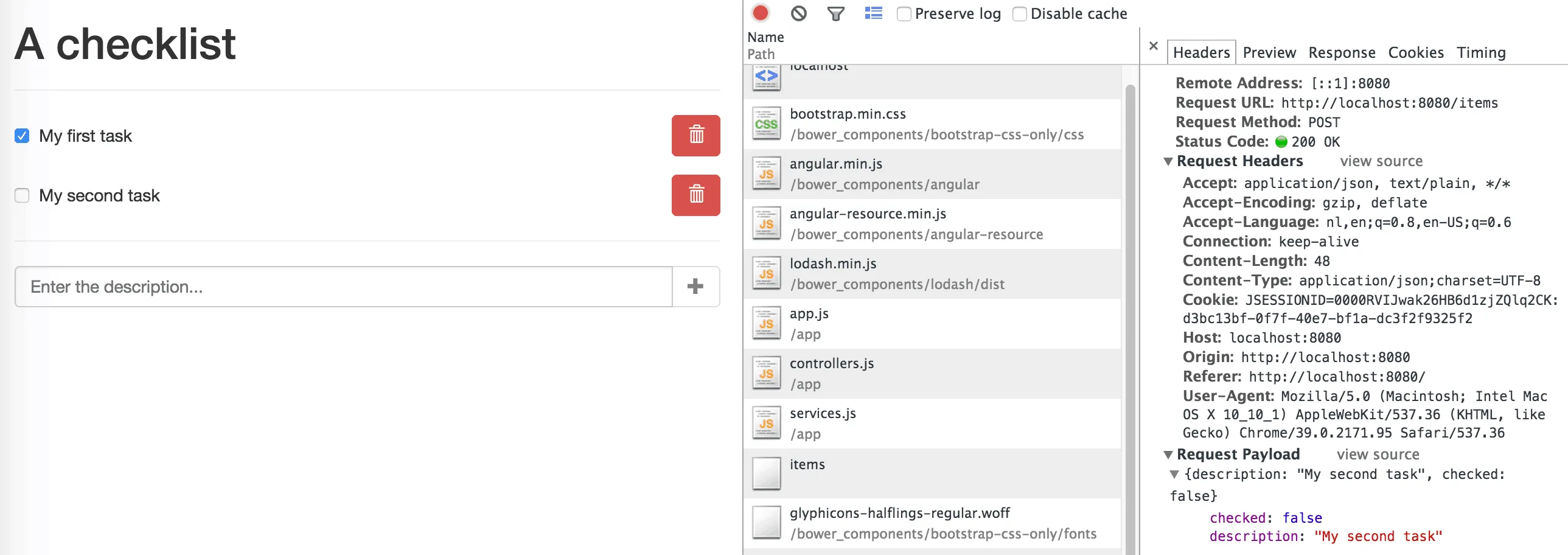Switch to the large request rows view icon

click(x=874, y=13)
